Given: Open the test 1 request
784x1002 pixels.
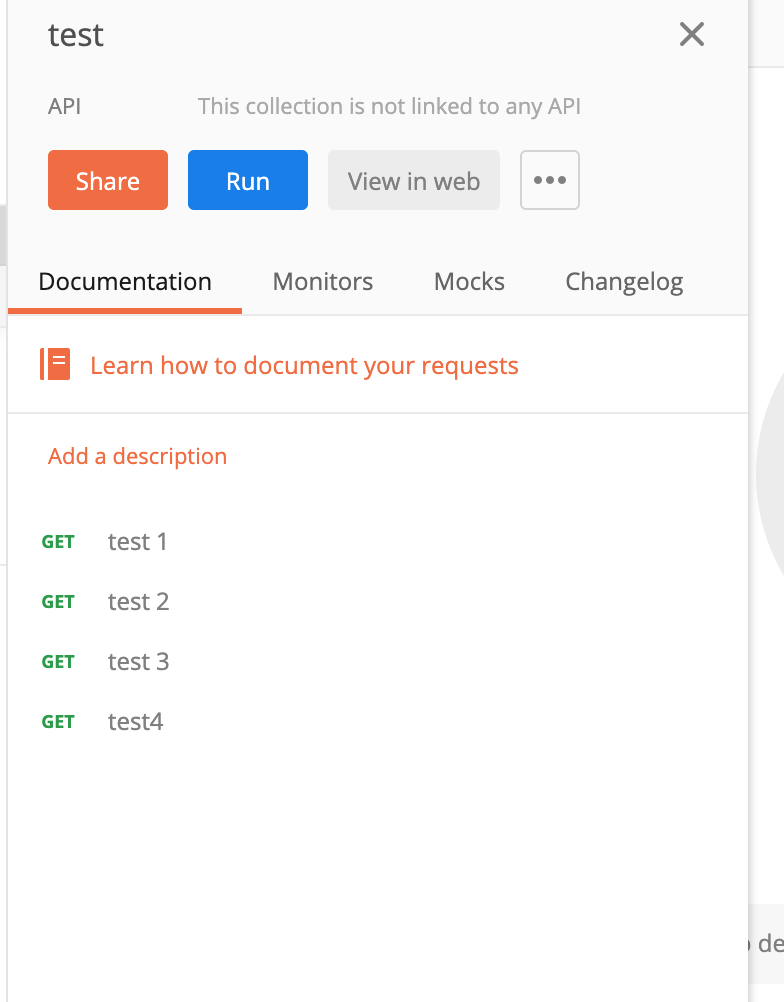Looking at the screenshot, I should (137, 542).
